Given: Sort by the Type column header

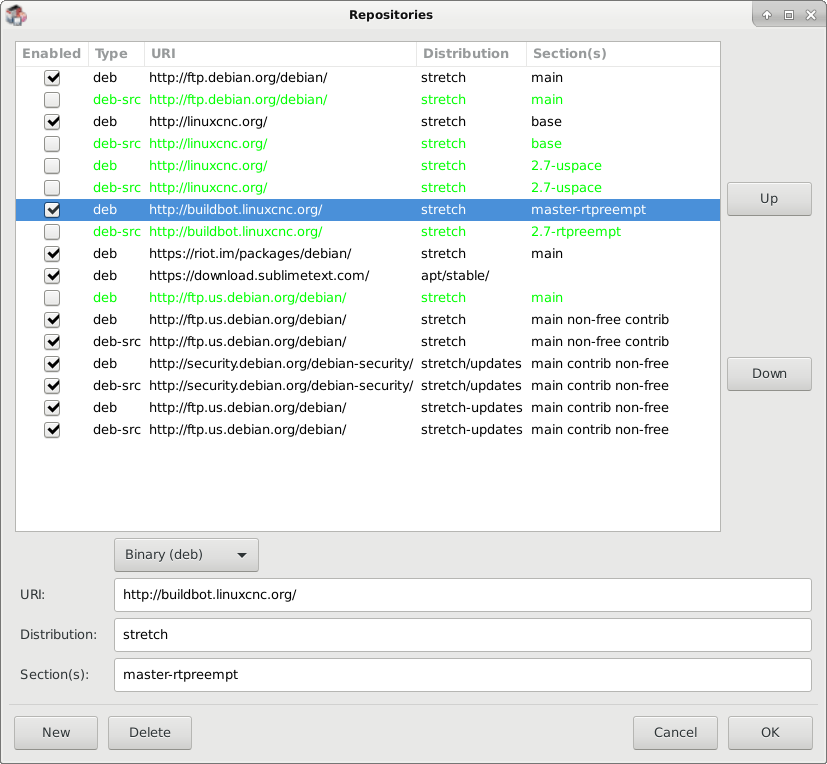Looking at the screenshot, I should [116, 54].
